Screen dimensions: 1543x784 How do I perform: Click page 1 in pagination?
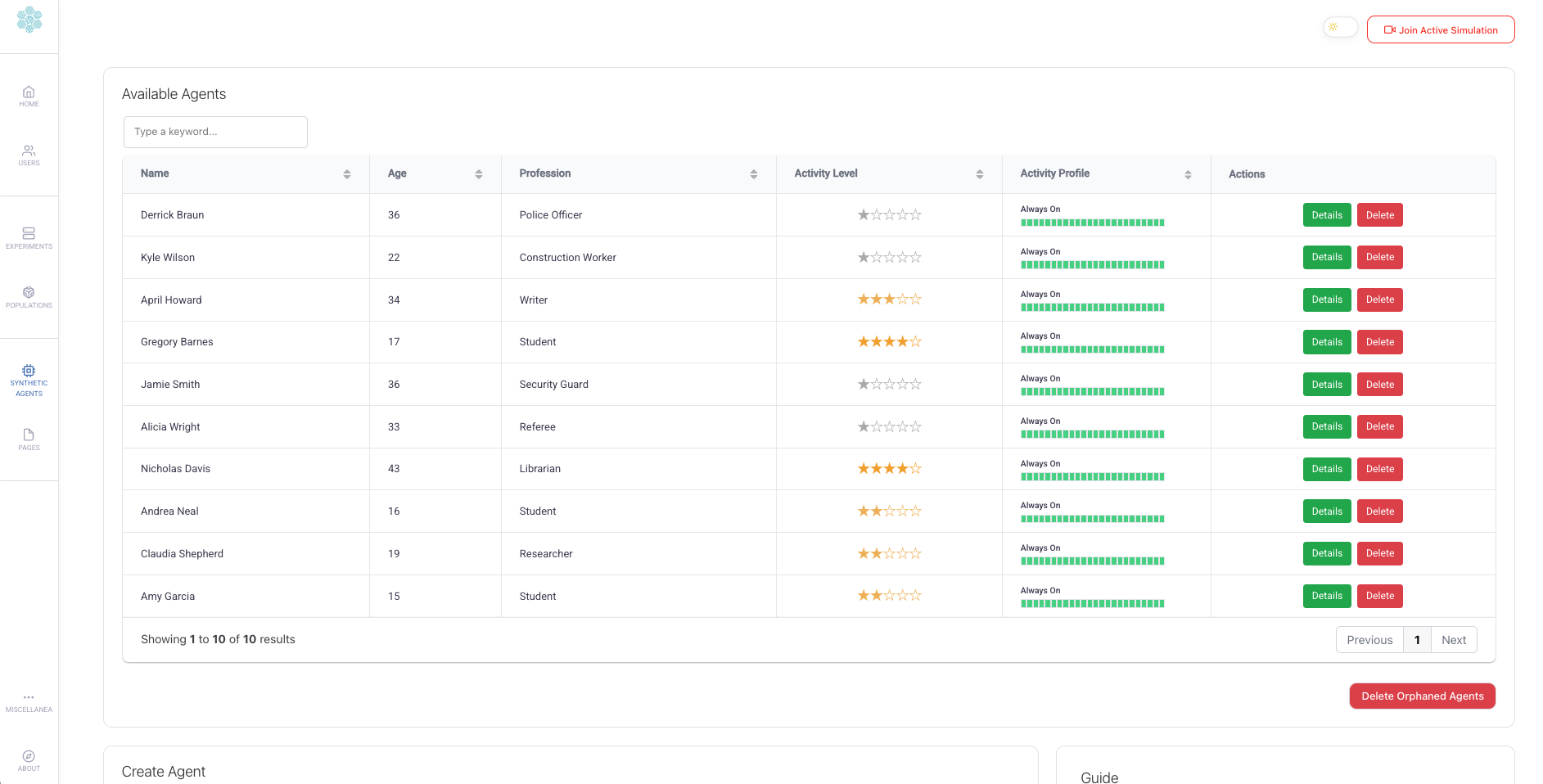click(1417, 640)
